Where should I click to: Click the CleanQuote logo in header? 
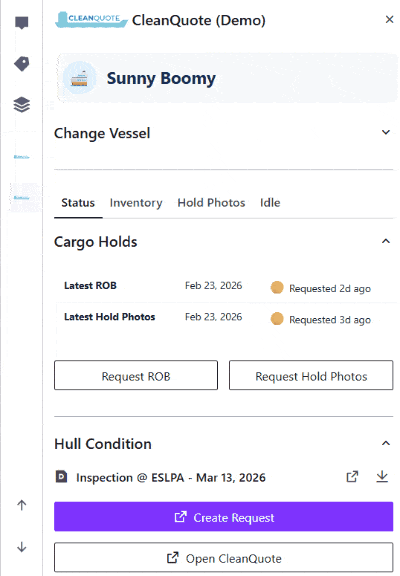pyautogui.click(x=91, y=20)
